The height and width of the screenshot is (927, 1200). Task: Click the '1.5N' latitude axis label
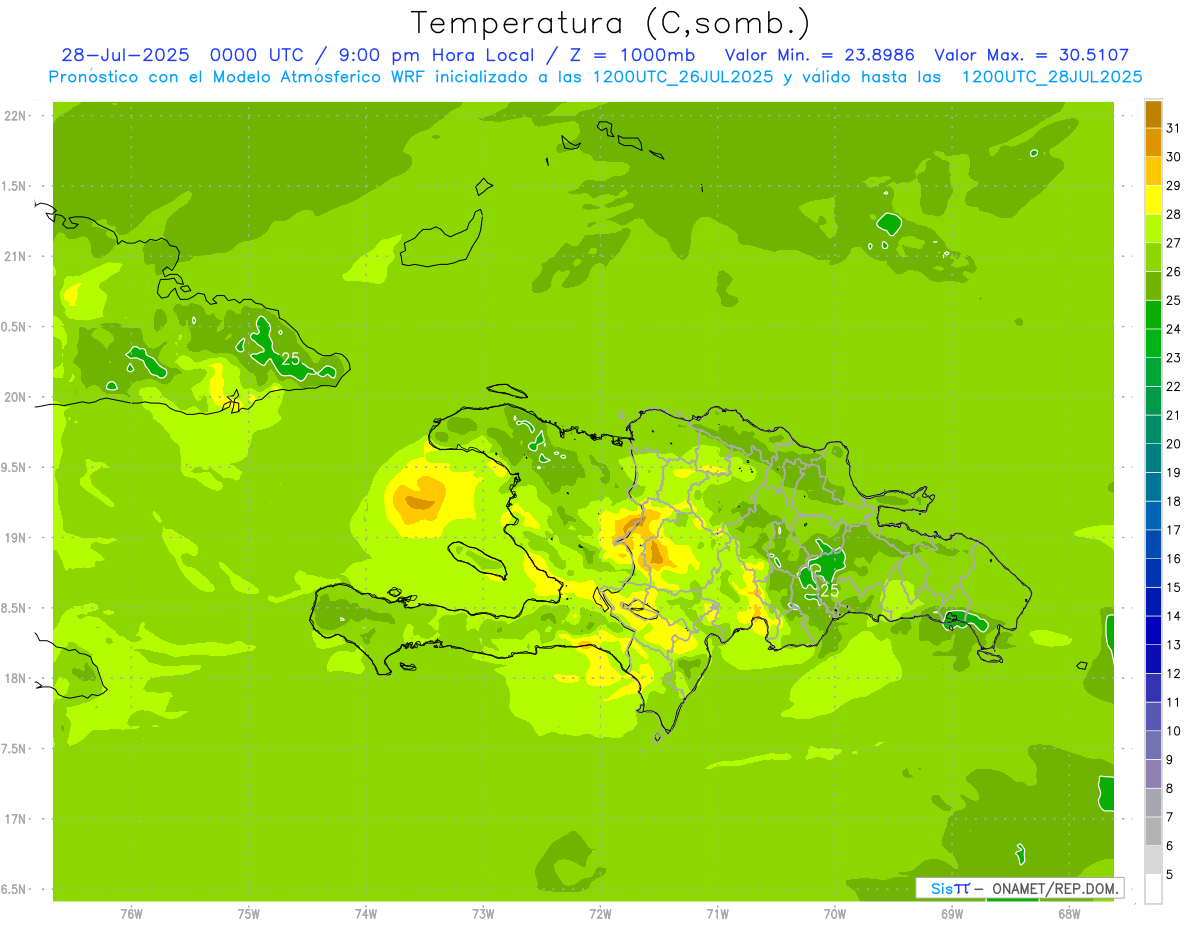click(14, 186)
